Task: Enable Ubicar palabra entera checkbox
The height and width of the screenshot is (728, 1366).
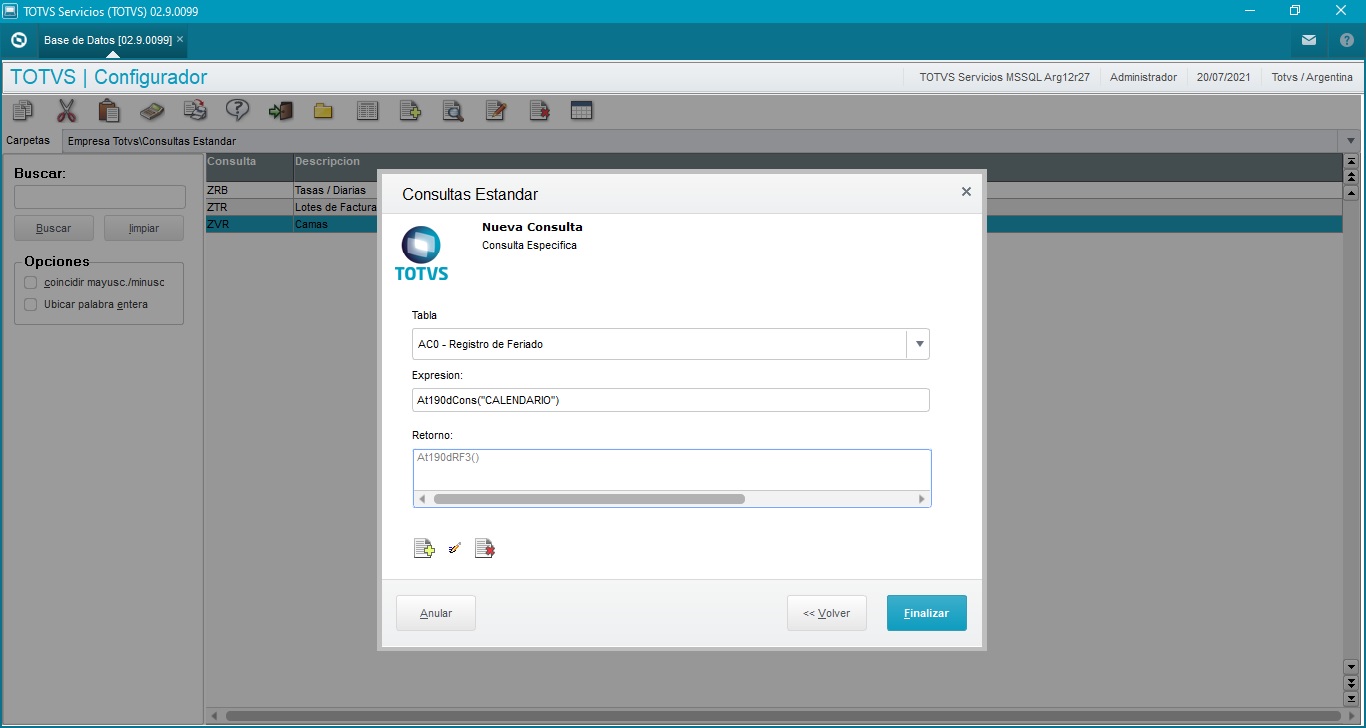Action: click(x=31, y=304)
